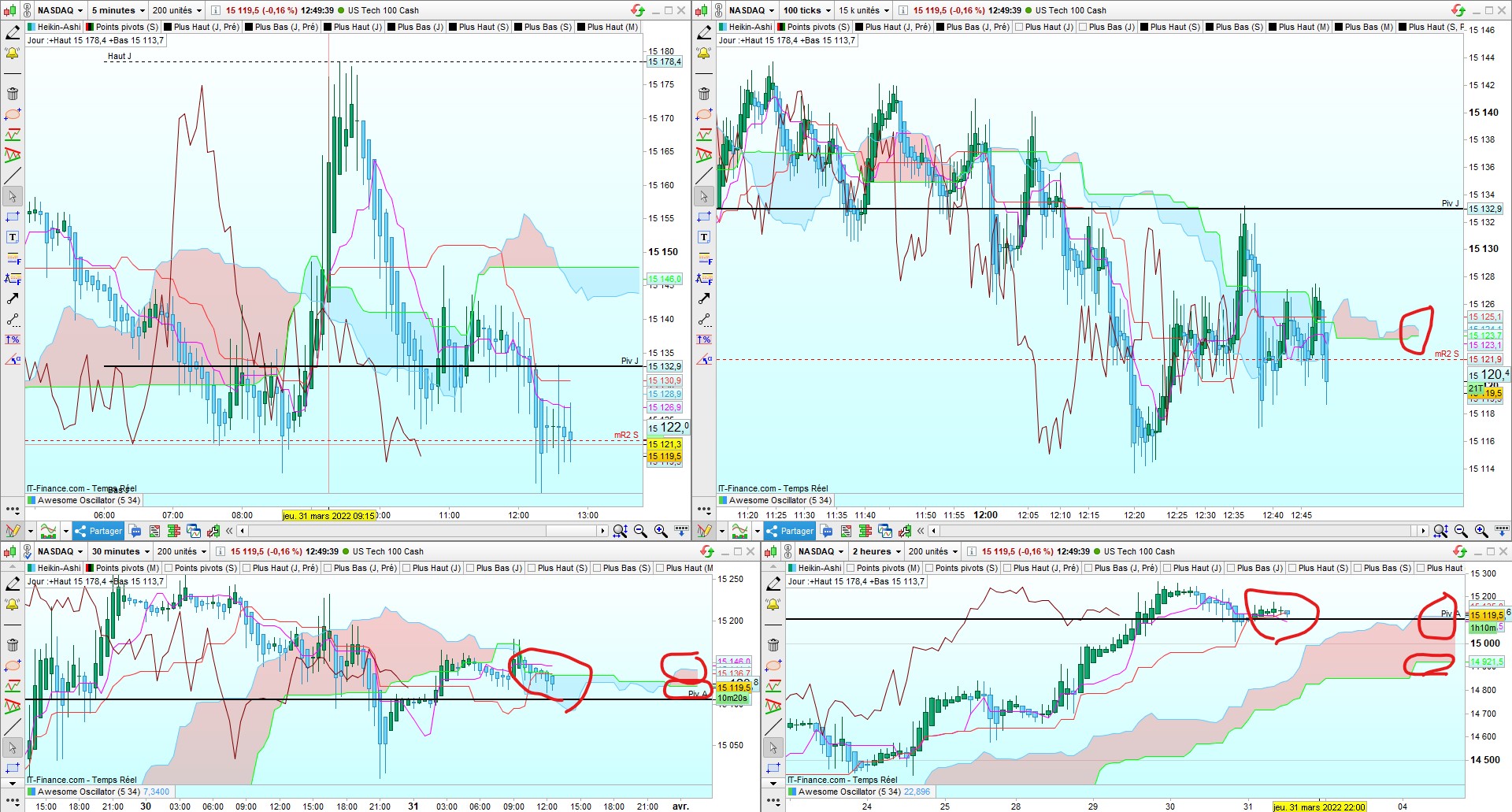
Task: Click Points pivots (M) color swatch in 2 heures chart
Action: [x=850, y=568]
